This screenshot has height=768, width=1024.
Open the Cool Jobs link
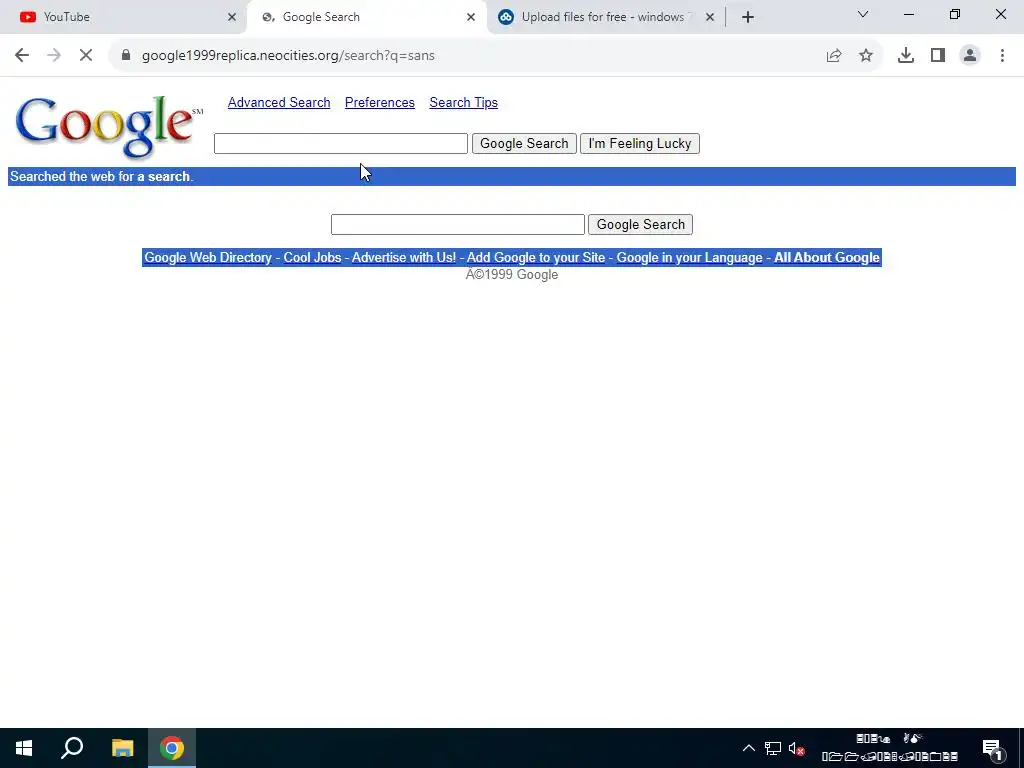[312, 257]
